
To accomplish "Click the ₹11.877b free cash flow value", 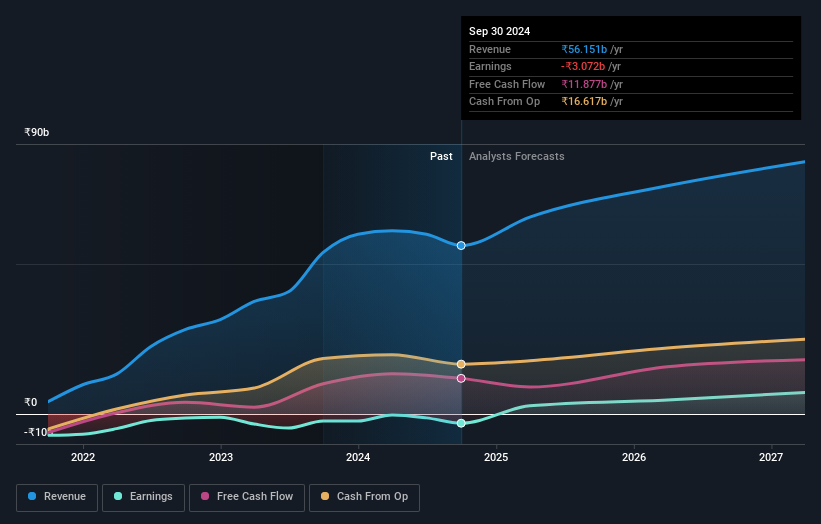I will point(584,84).
